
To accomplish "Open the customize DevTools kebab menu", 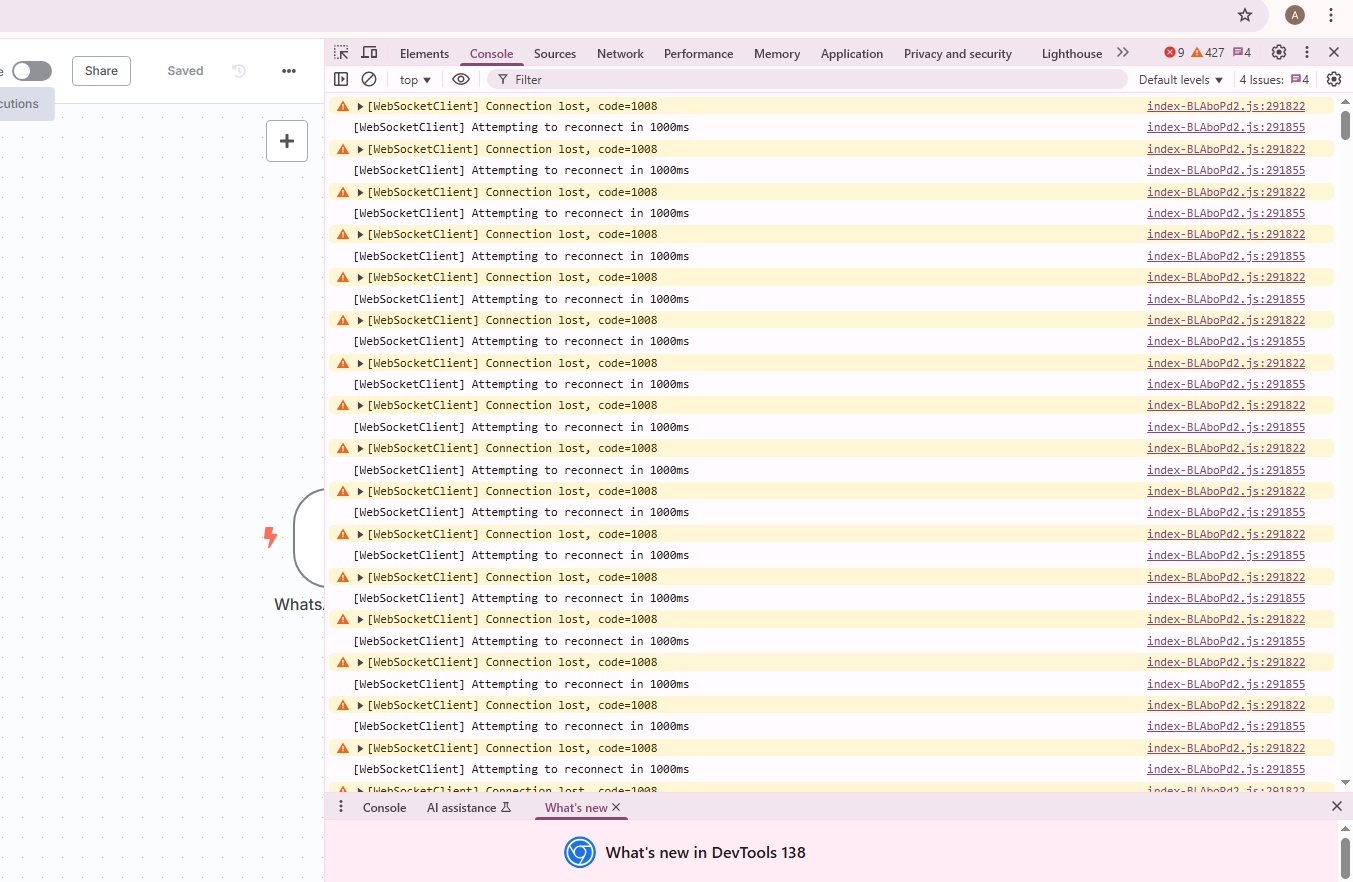I will pyautogui.click(x=1306, y=53).
